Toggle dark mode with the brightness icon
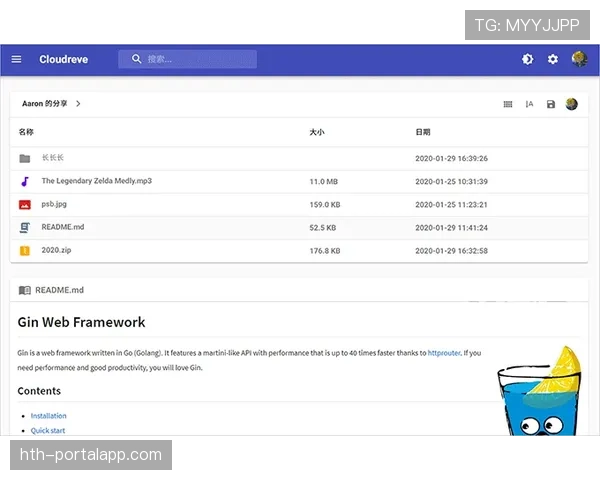 point(527,59)
